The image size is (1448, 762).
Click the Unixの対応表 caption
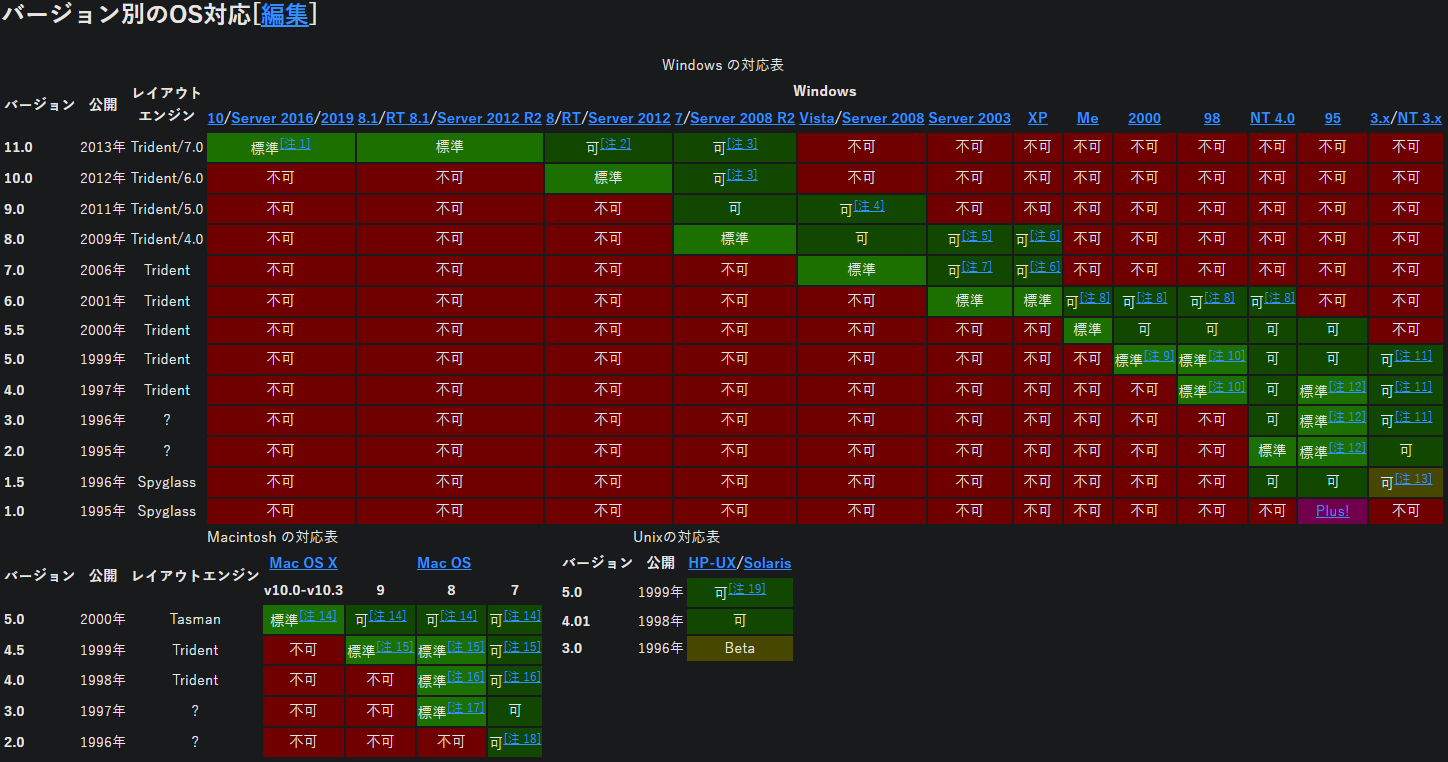point(677,537)
